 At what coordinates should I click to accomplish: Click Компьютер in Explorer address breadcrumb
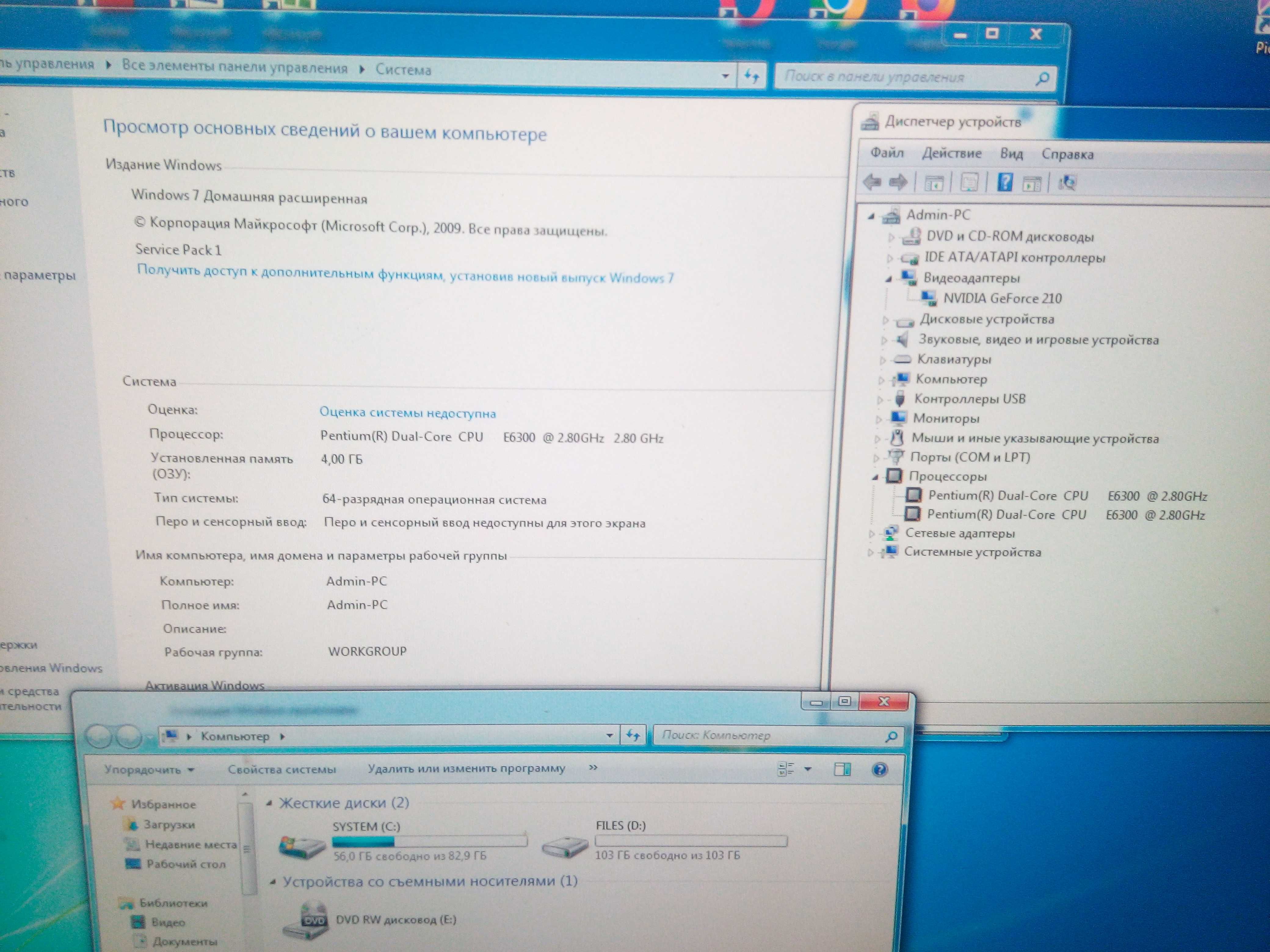pos(235,736)
